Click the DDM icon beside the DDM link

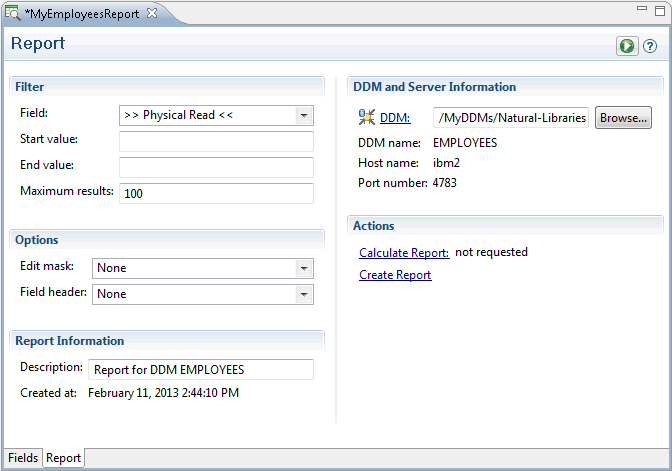coord(366,118)
